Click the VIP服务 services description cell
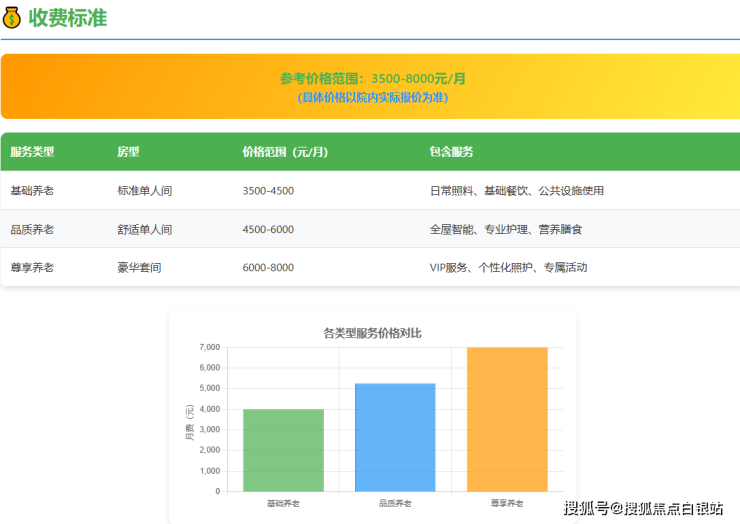 coord(508,267)
